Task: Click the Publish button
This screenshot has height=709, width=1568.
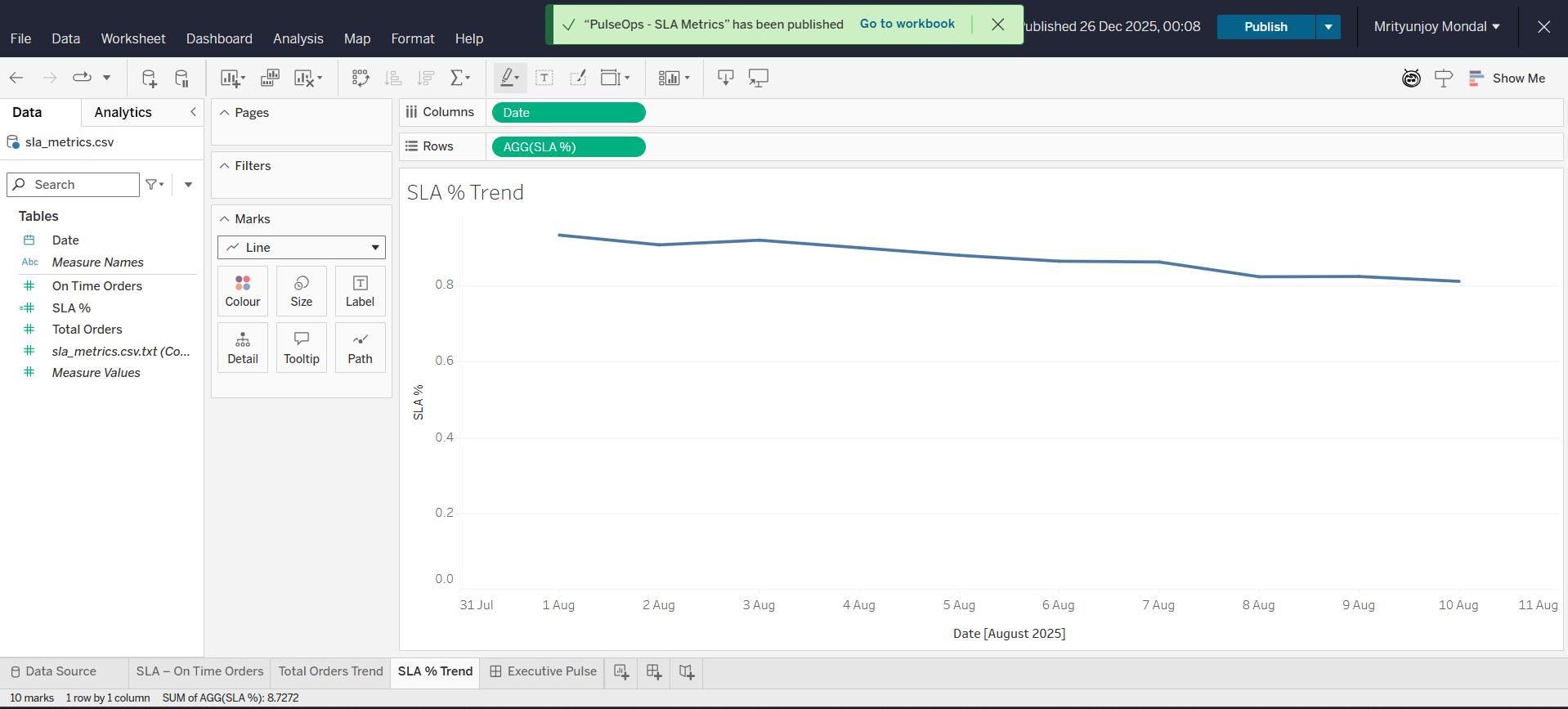Action: tap(1266, 26)
